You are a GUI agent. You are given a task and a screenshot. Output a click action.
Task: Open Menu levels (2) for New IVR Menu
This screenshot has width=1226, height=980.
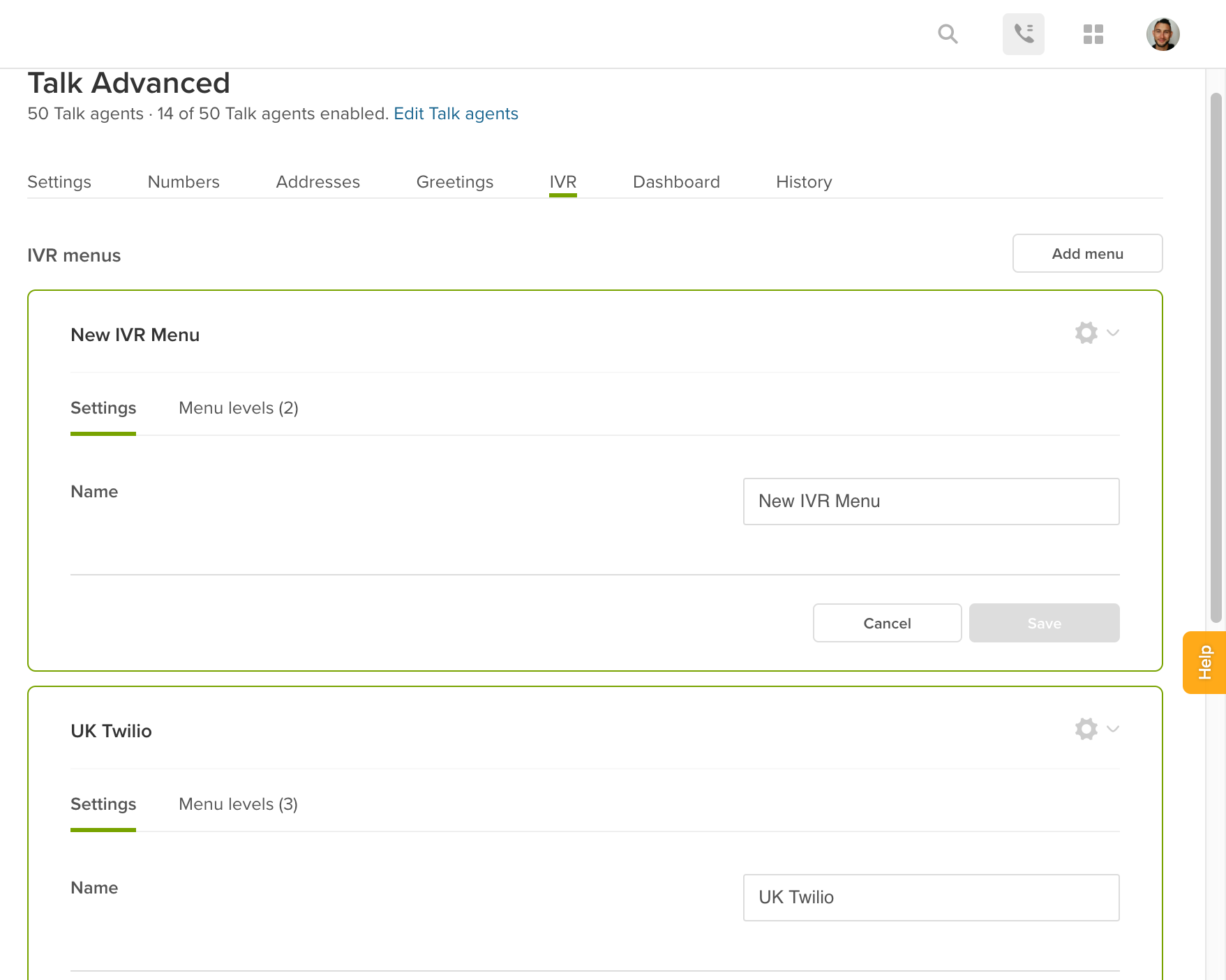[239, 408]
